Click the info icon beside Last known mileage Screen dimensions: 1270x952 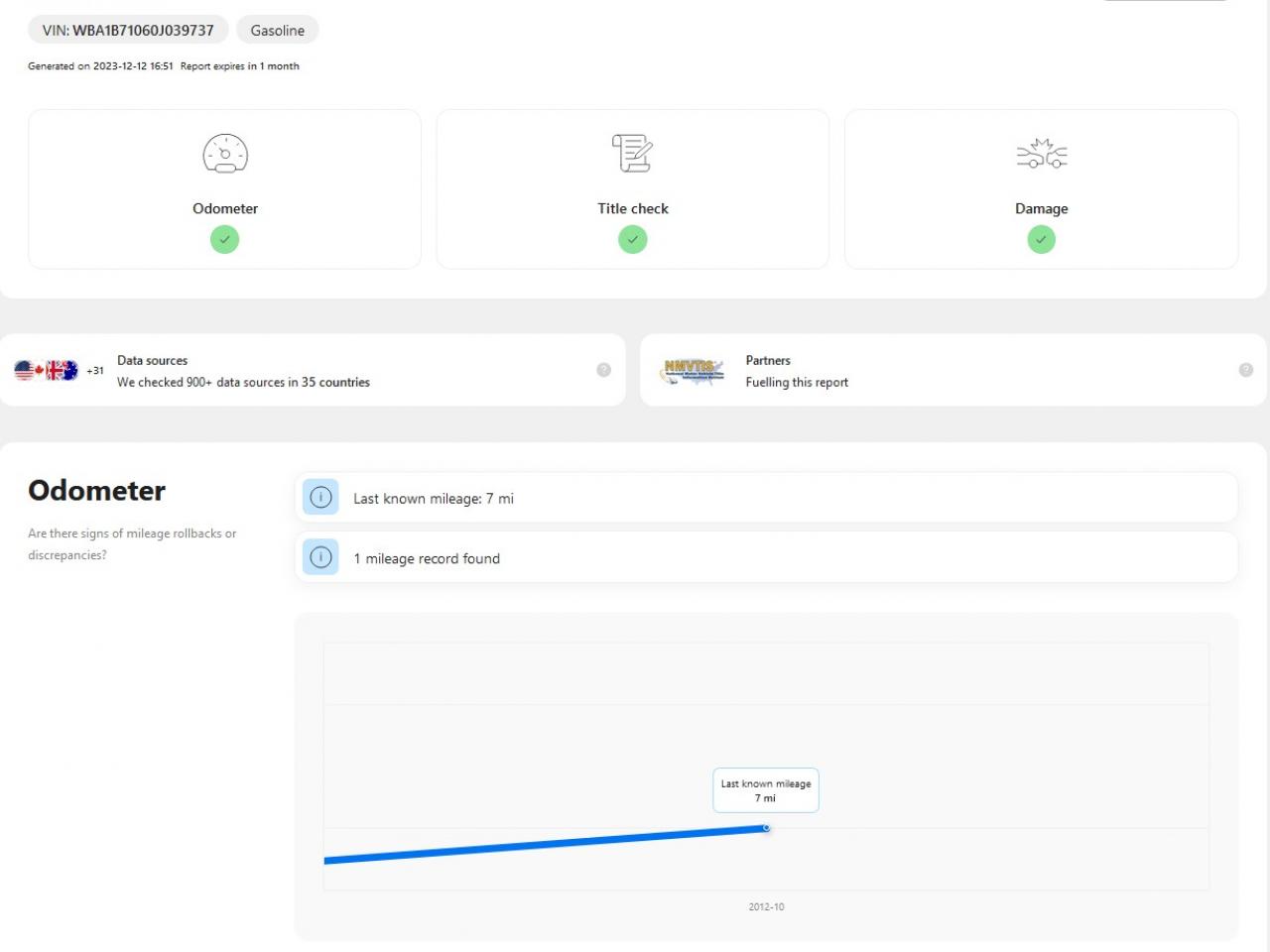[x=320, y=498]
